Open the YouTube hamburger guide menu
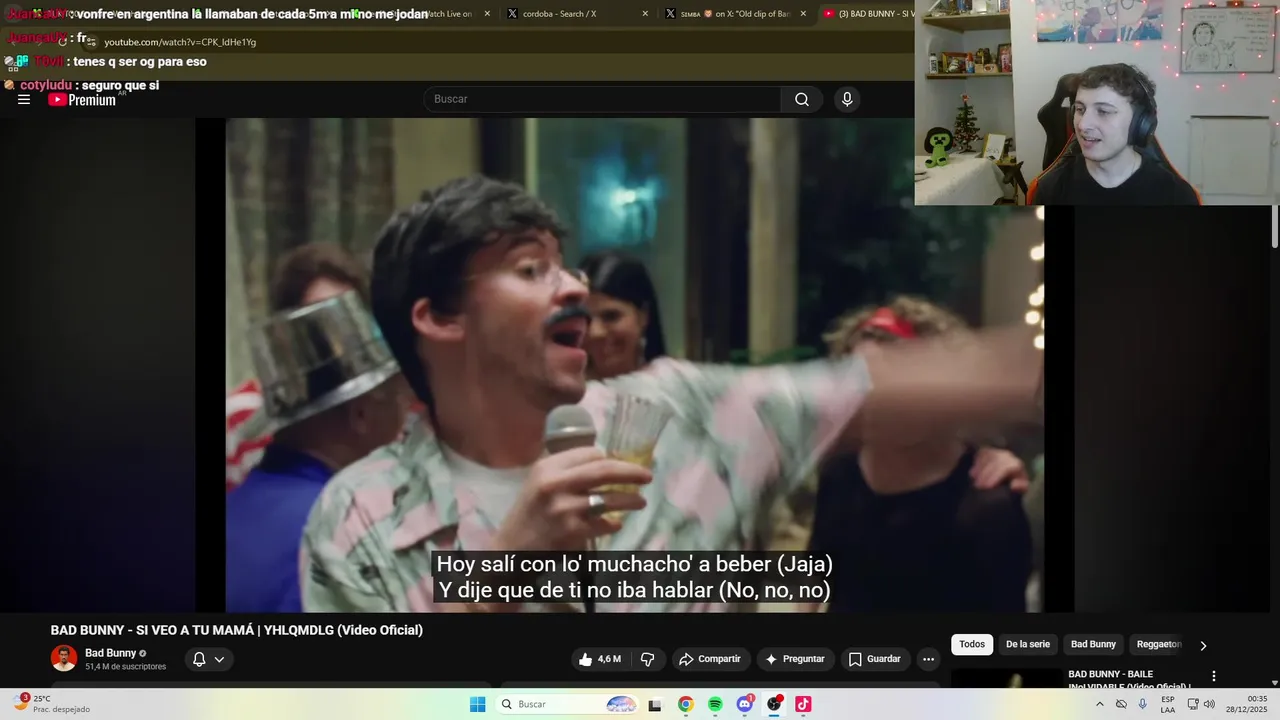The image size is (1280, 720). point(24,99)
